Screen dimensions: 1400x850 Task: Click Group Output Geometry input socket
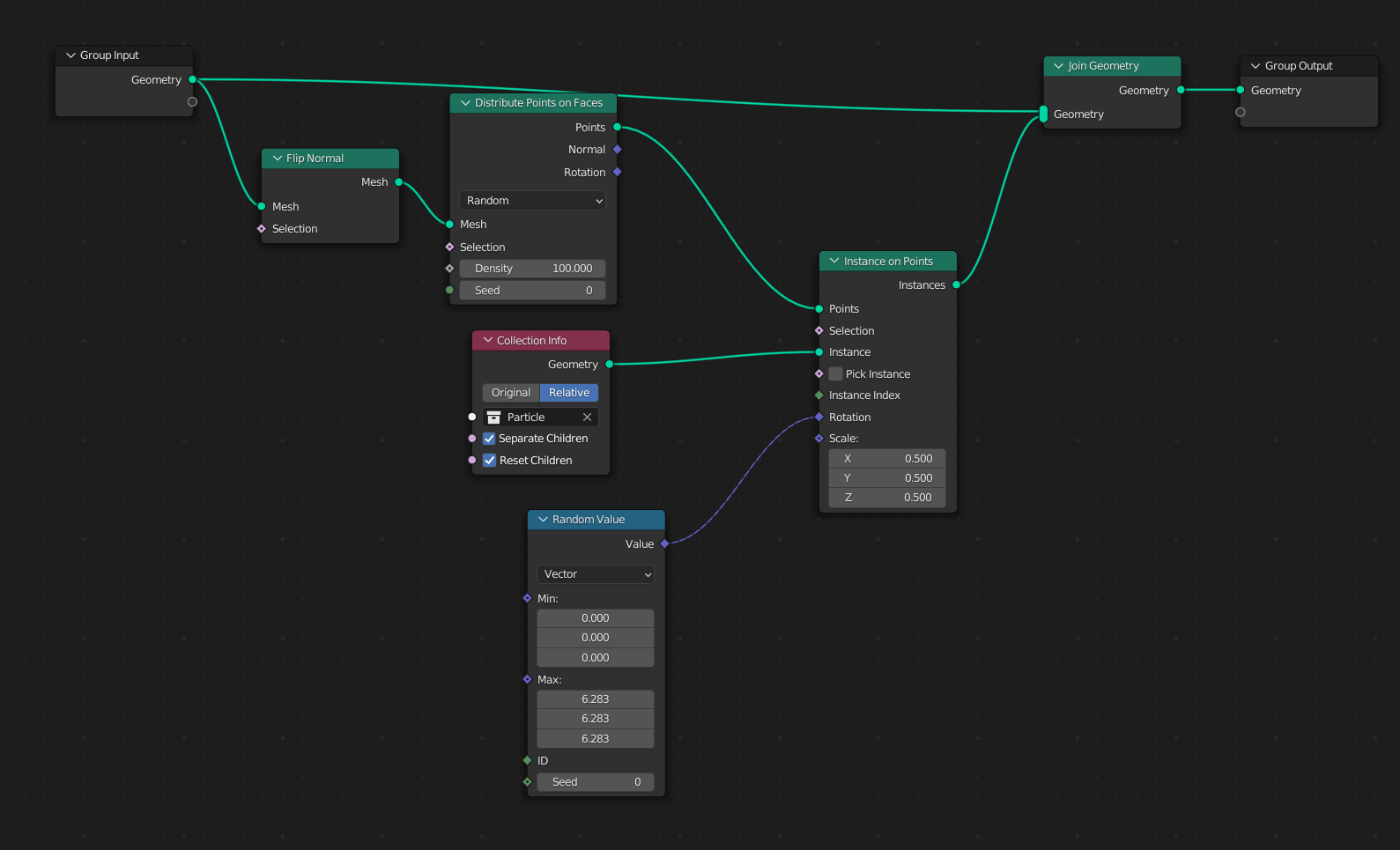[x=1241, y=90]
